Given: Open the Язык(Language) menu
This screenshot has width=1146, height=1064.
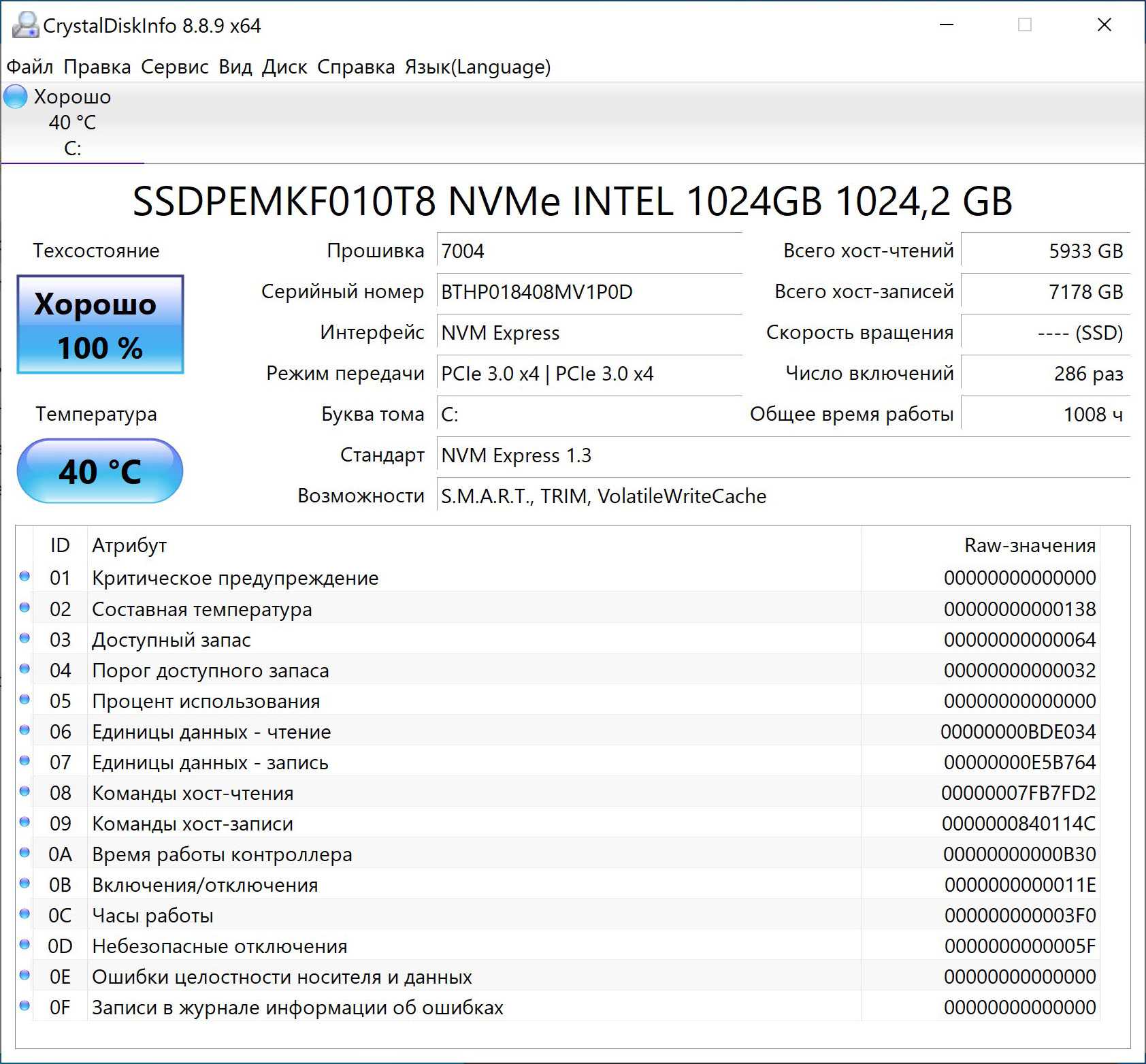Looking at the screenshot, I should 478,67.
